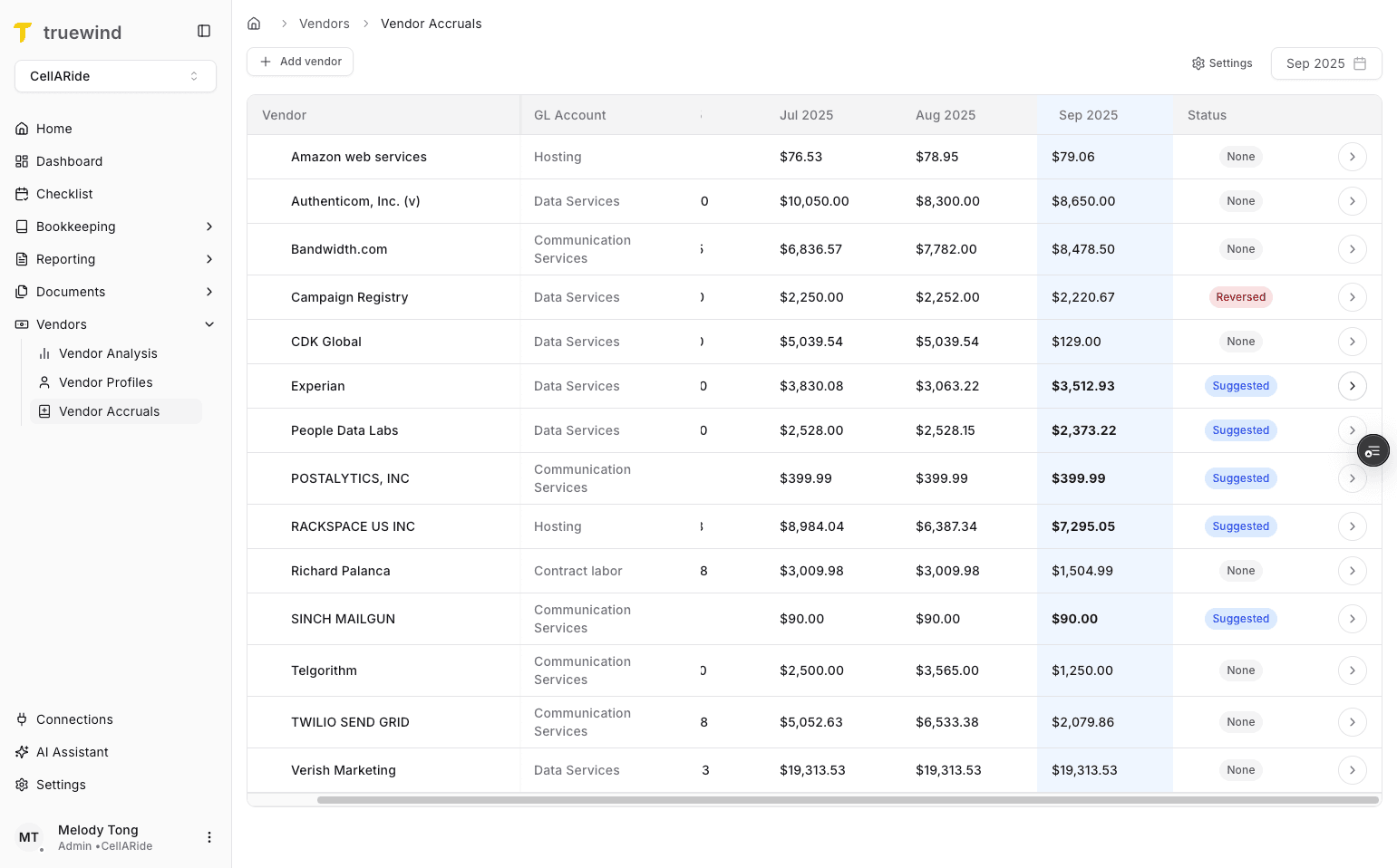Click the Telgorithm vendor name
Image resolution: width=1397 pixels, height=868 pixels.
324,670
